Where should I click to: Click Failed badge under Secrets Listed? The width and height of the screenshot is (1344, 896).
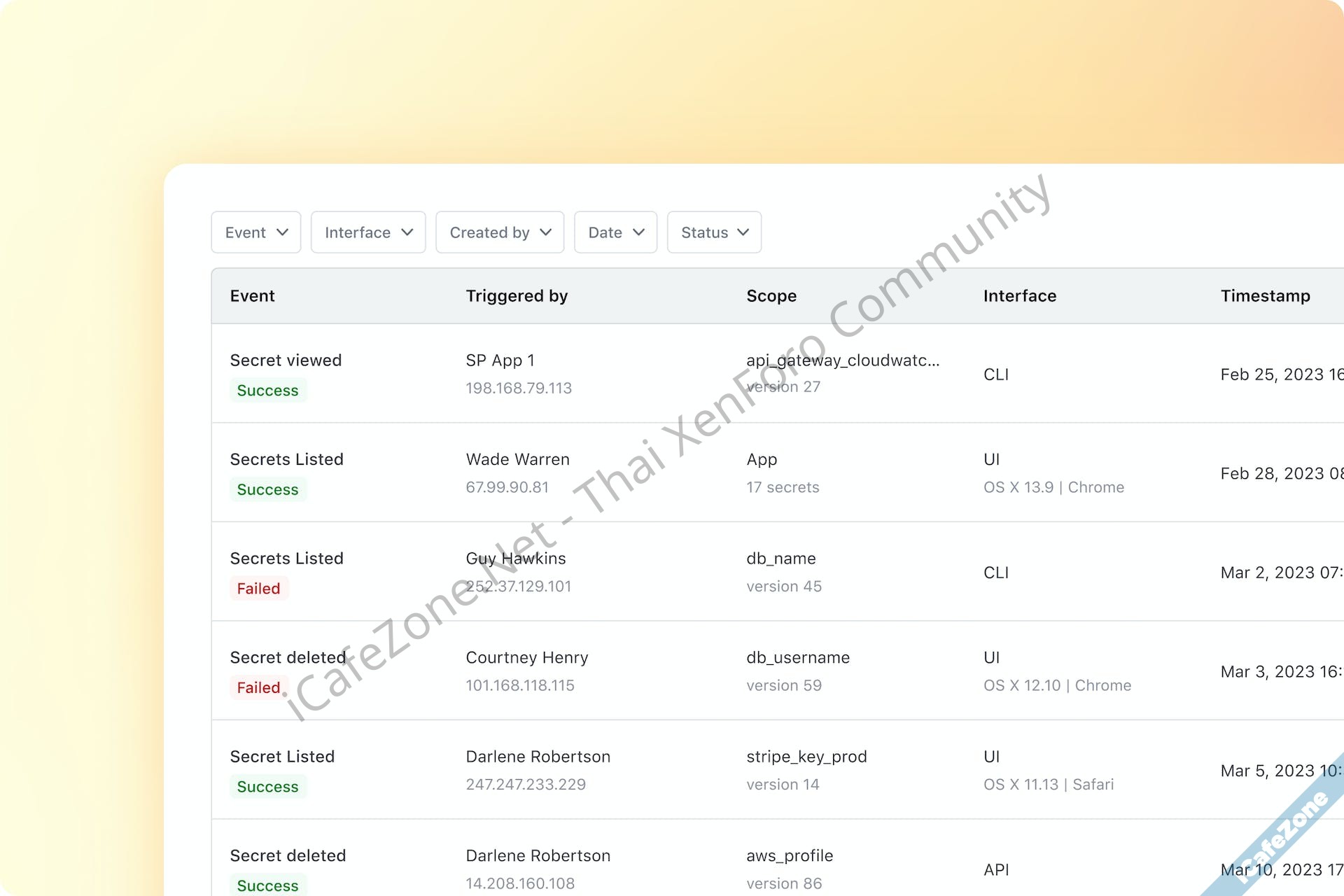tap(258, 589)
